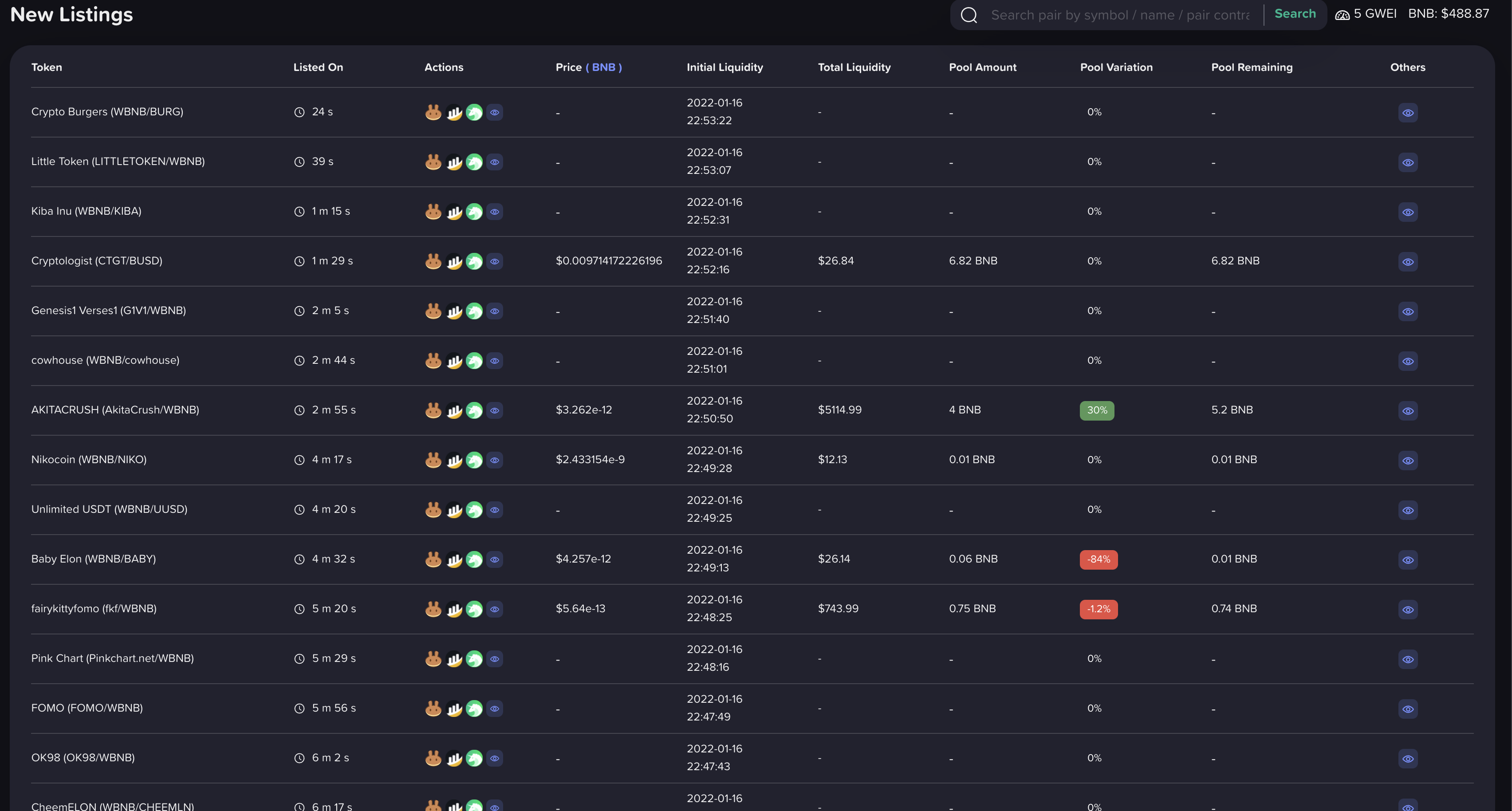
Task: Open PancakeSwap for Cryptologist (CTGT/BUSD)
Action: click(x=433, y=261)
